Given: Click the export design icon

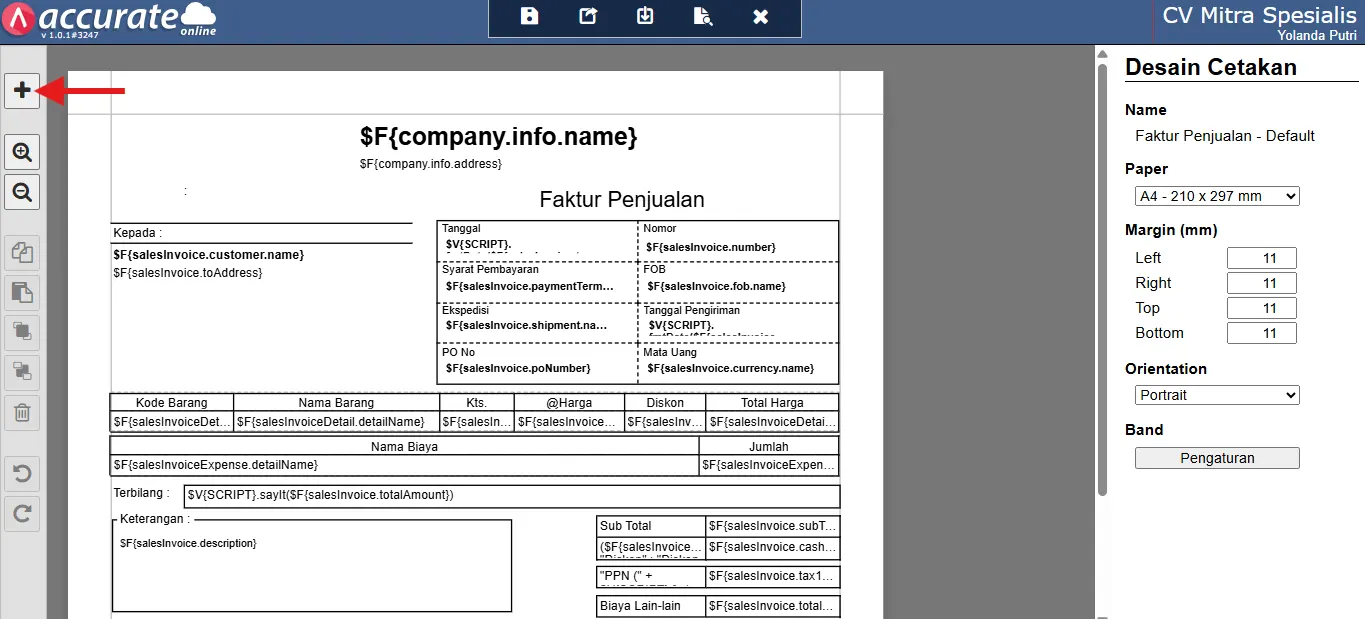Looking at the screenshot, I should [x=587, y=16].
